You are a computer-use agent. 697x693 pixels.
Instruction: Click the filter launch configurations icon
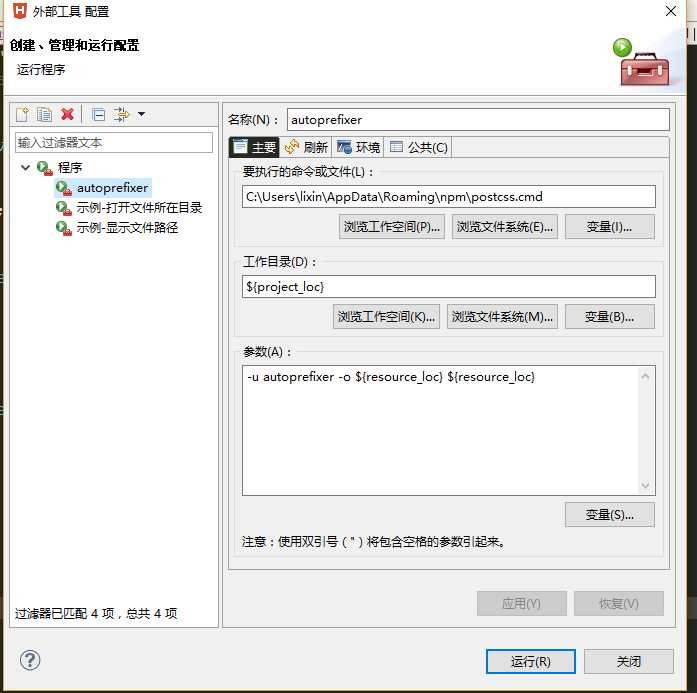(x=121, y=114)
